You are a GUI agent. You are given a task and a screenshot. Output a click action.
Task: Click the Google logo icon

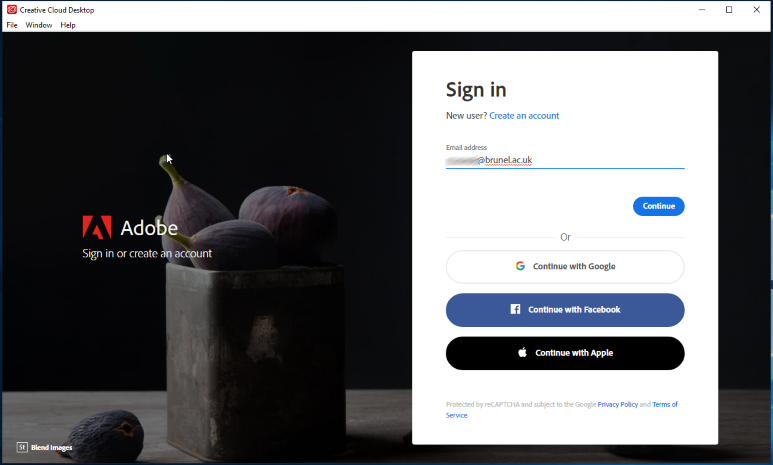pyautogui.click(x=520, y=266)
